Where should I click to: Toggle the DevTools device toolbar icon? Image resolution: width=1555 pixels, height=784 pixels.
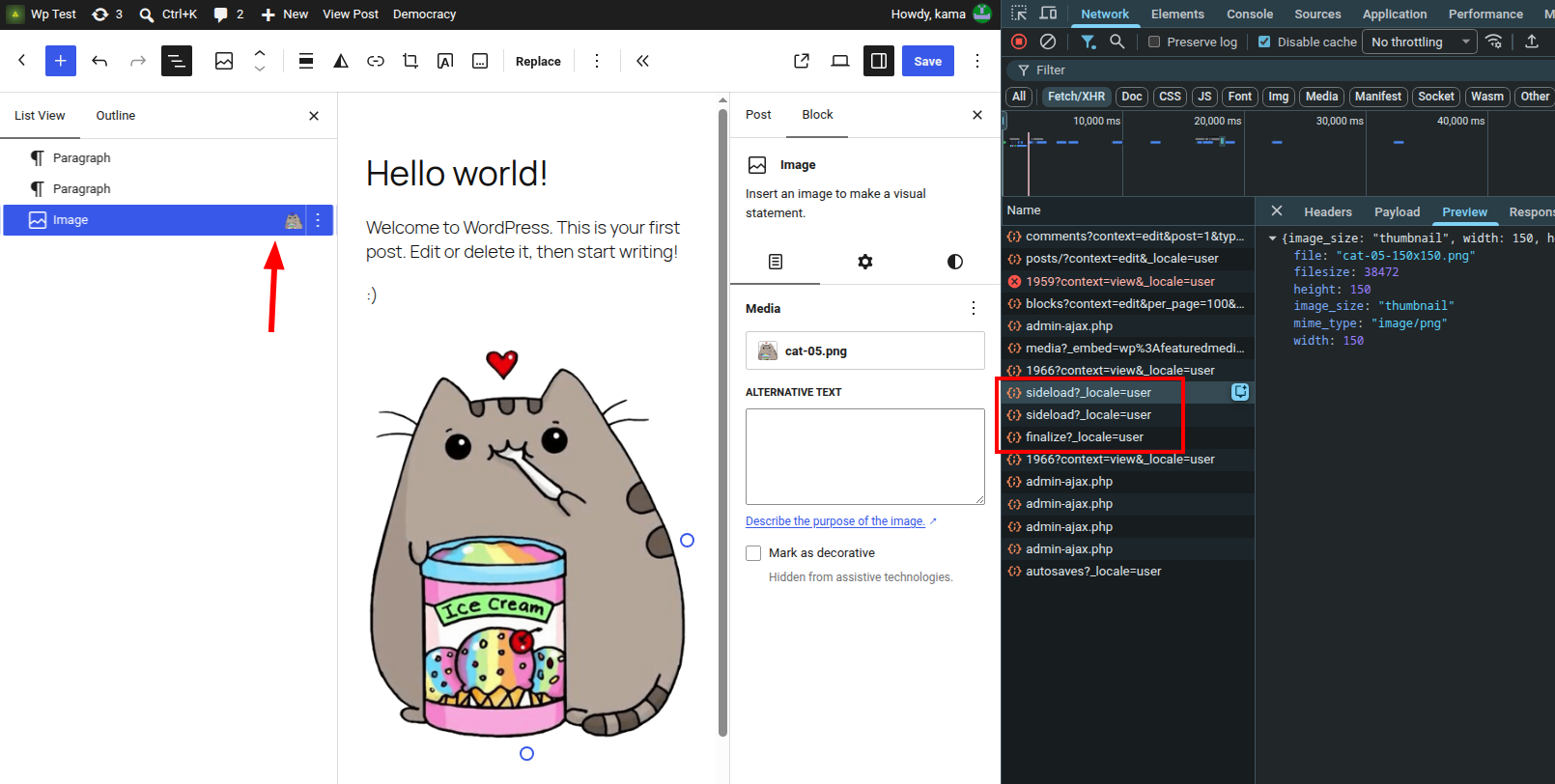[x=1048, y=14]
